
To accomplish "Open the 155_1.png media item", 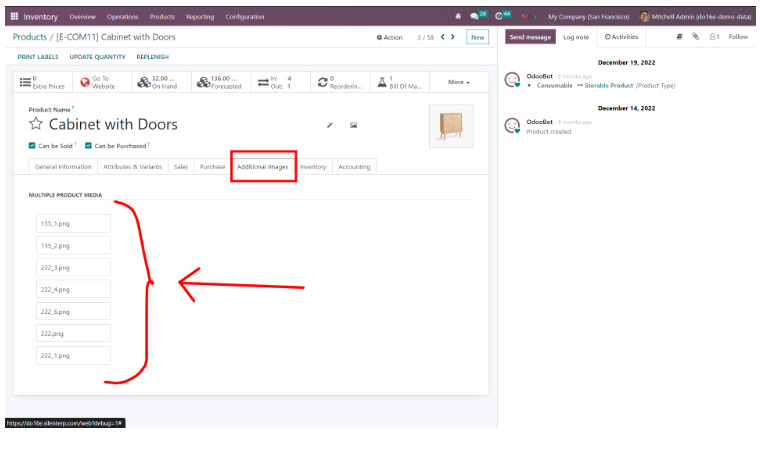I will pos(73,223).
